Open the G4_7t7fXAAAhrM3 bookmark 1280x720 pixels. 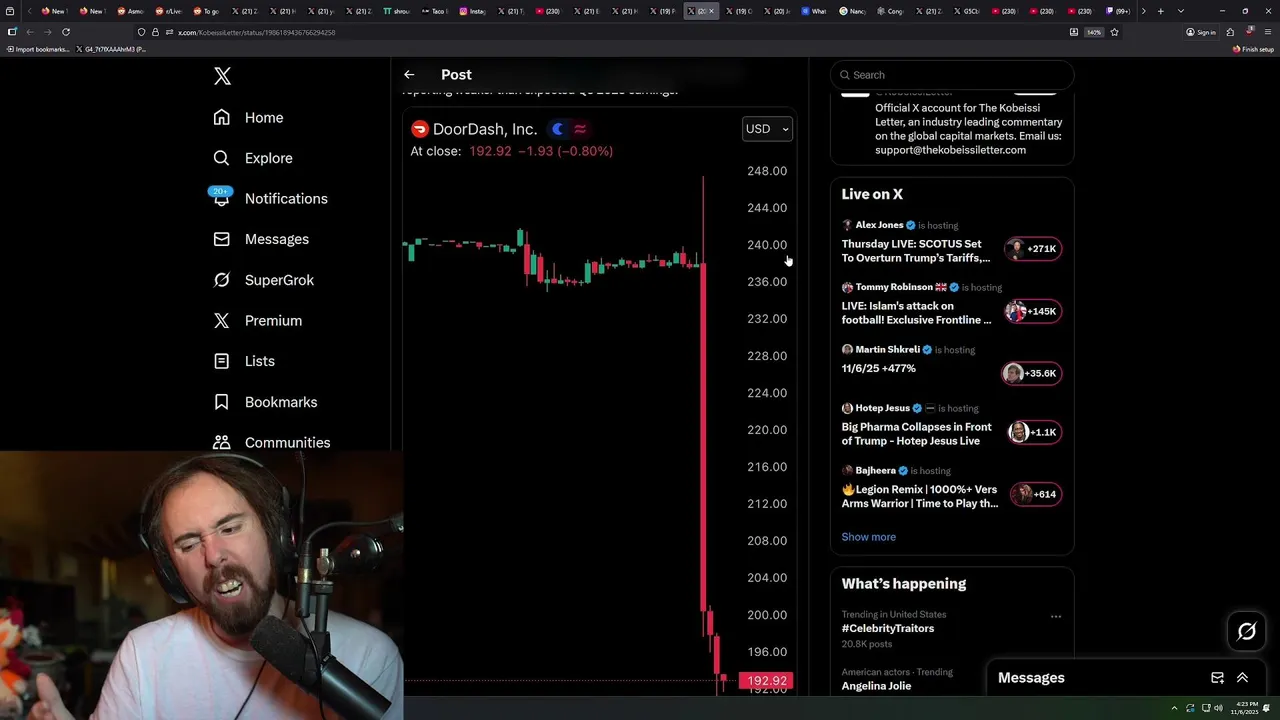[111, 49]
